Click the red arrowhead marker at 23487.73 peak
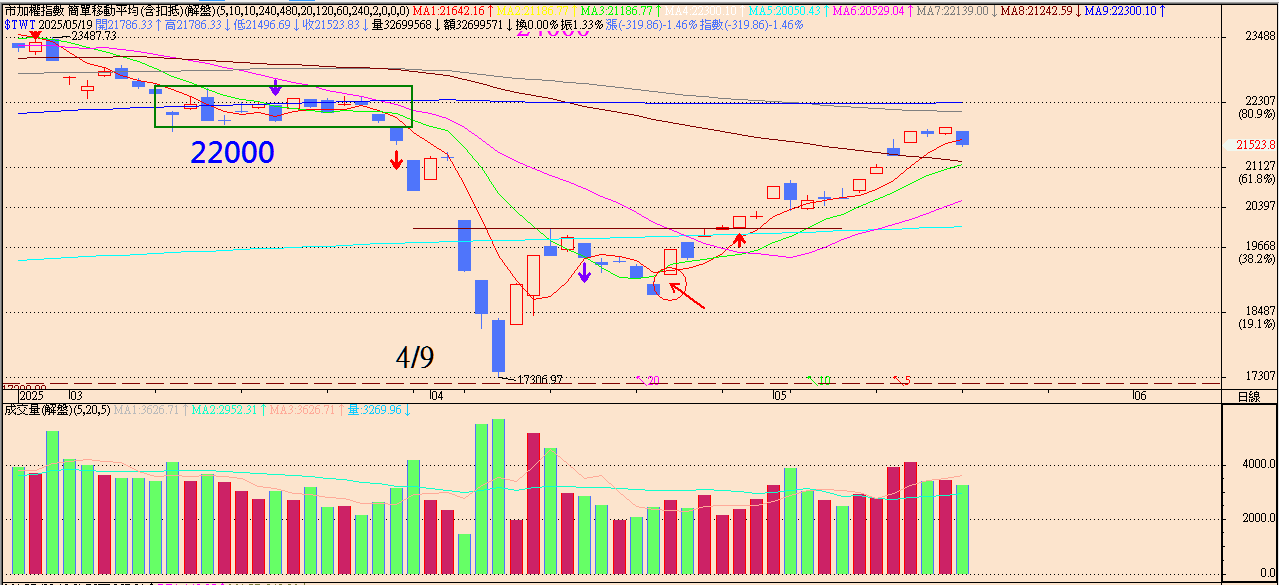1279x585 pixels. coord(36,34)
